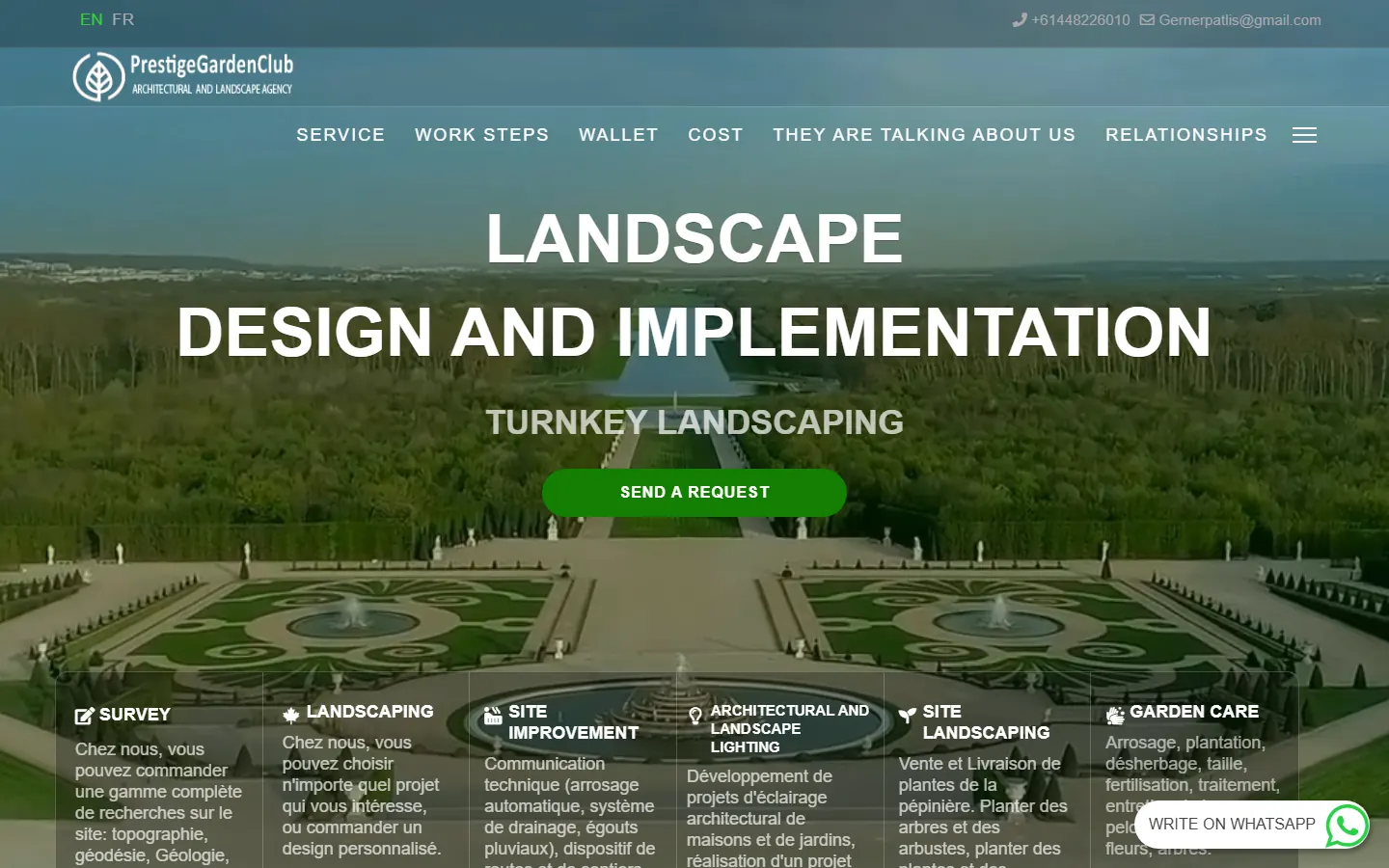
Task: Click the Site Landscaping seedling icon
Action: (907, 715)
